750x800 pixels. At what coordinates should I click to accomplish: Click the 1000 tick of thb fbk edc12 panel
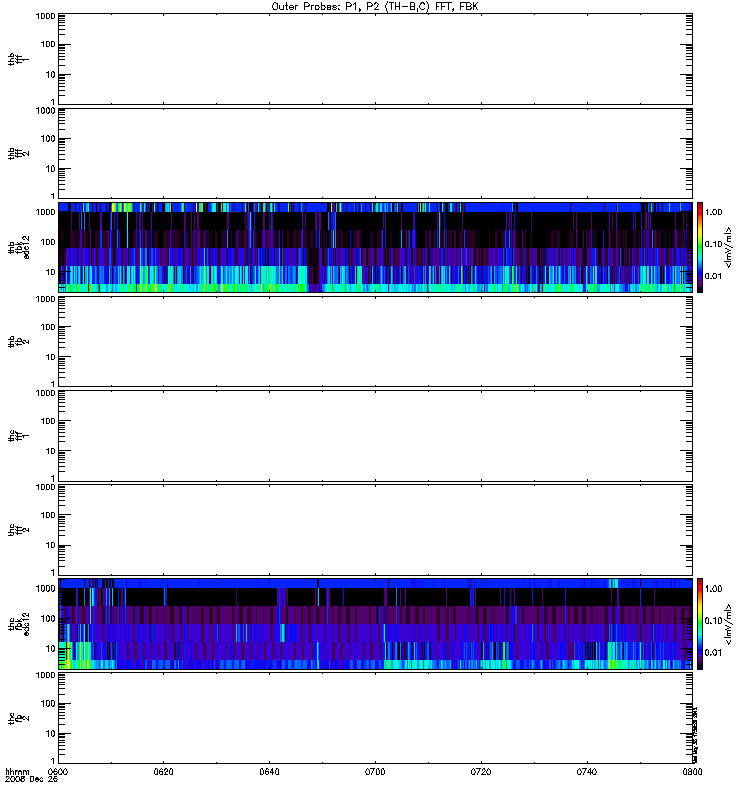coord(45,212)
